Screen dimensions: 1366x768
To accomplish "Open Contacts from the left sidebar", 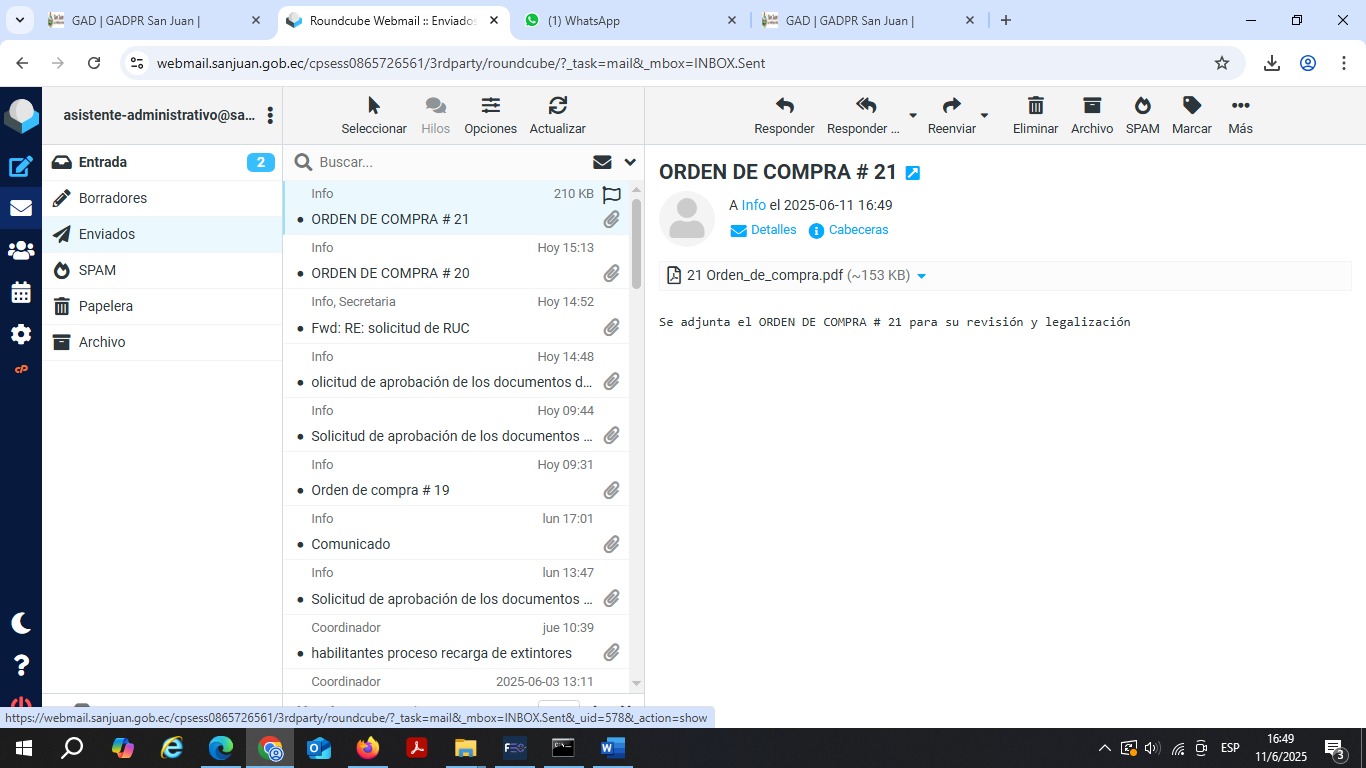I will [21, 251].
